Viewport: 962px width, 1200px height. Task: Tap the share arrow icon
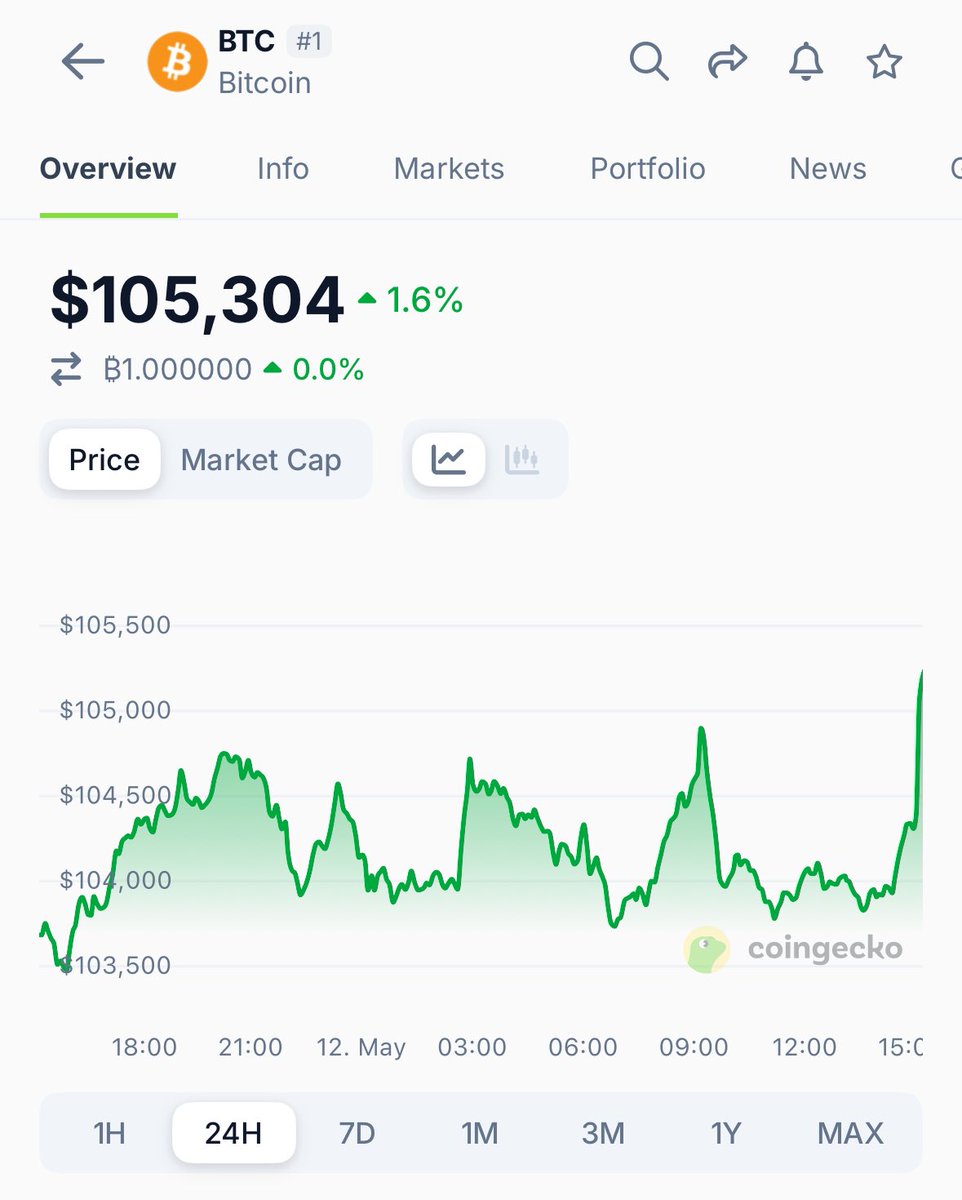tap(727, 62)
